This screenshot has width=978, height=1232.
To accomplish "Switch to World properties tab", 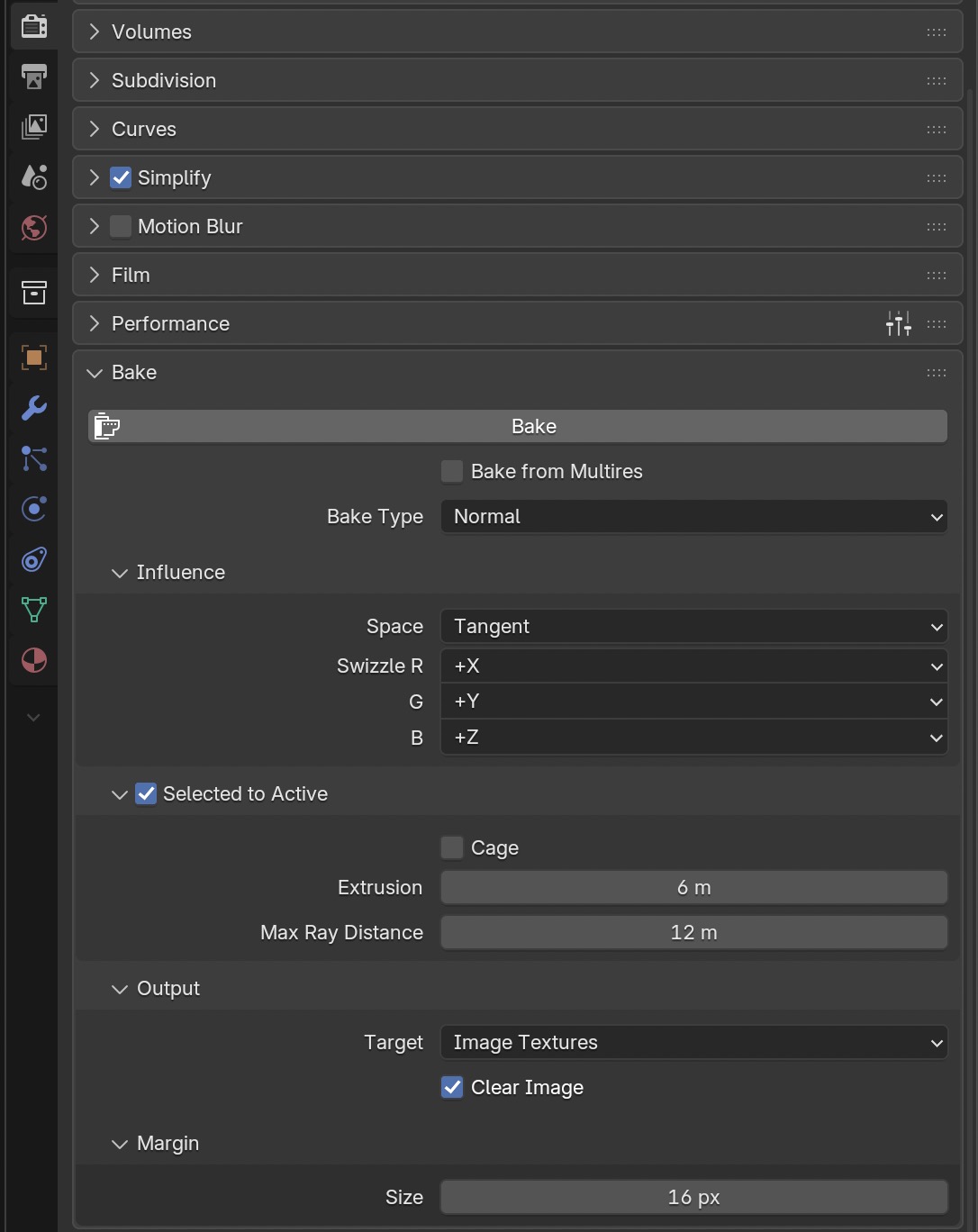I will click(x=34, y=227).
